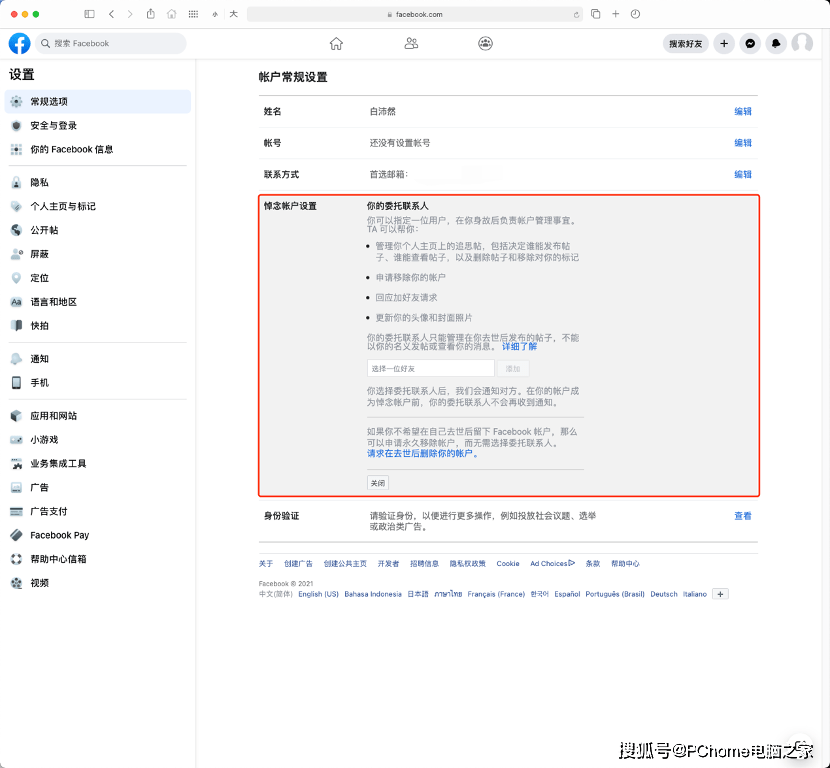Toggle the Safari sidebar icon
The image size is (830, 768).
[89, 14]
